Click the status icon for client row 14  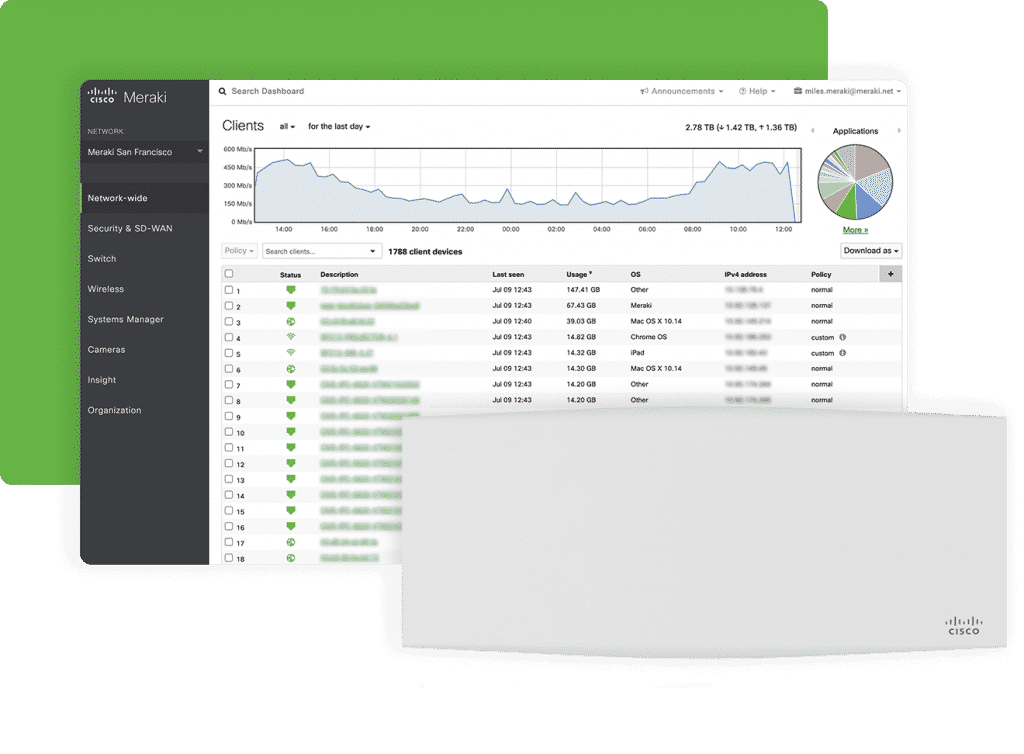[x=291, y=495]
